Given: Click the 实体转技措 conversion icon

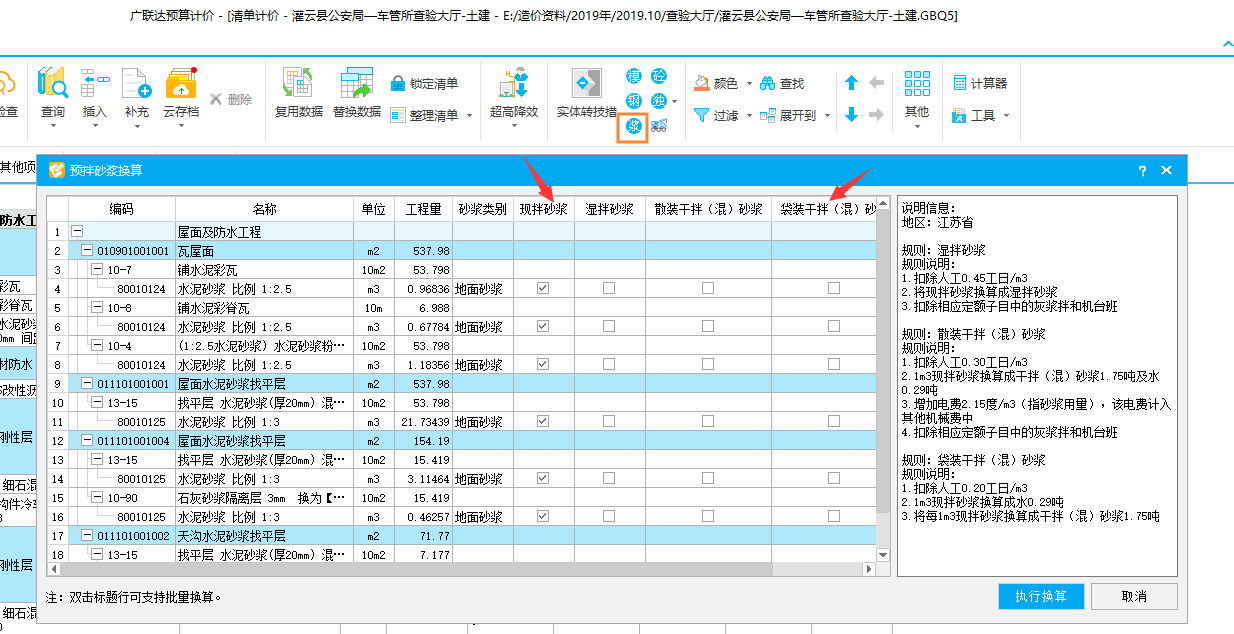Looking at the screenshot, I should point(586,83).
